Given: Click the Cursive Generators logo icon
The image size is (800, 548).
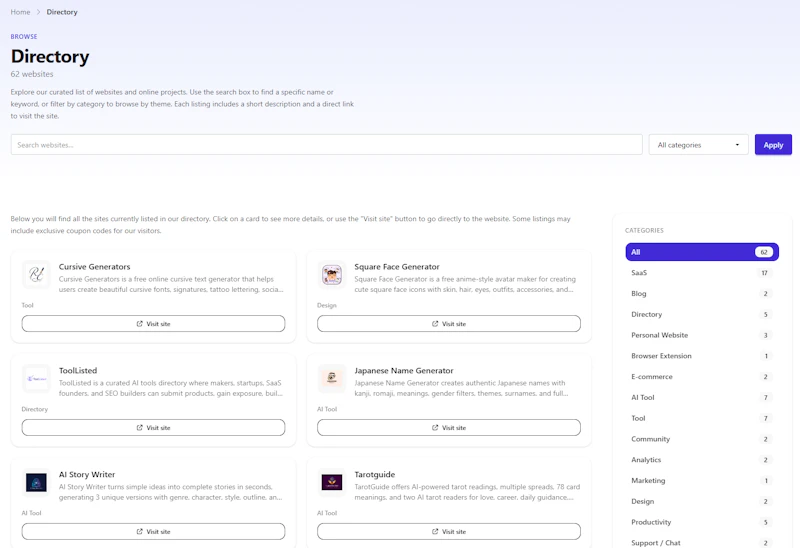Looking at the screenshot, I should click(36, 275).
